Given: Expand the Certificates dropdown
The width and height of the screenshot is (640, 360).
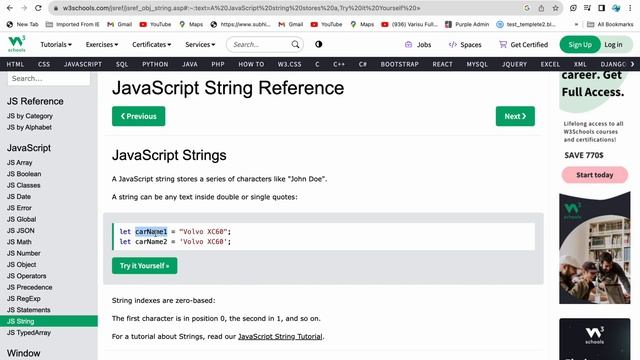Looking at the screenshot, I should tap(151, 44).
